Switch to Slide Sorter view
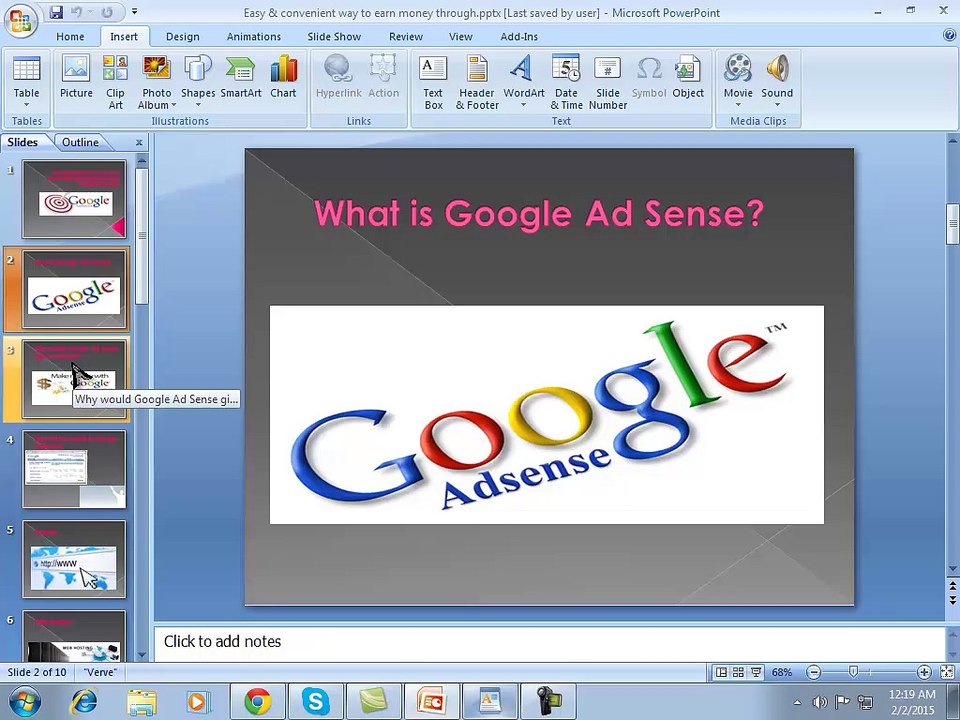 click(x=738, y=672)
